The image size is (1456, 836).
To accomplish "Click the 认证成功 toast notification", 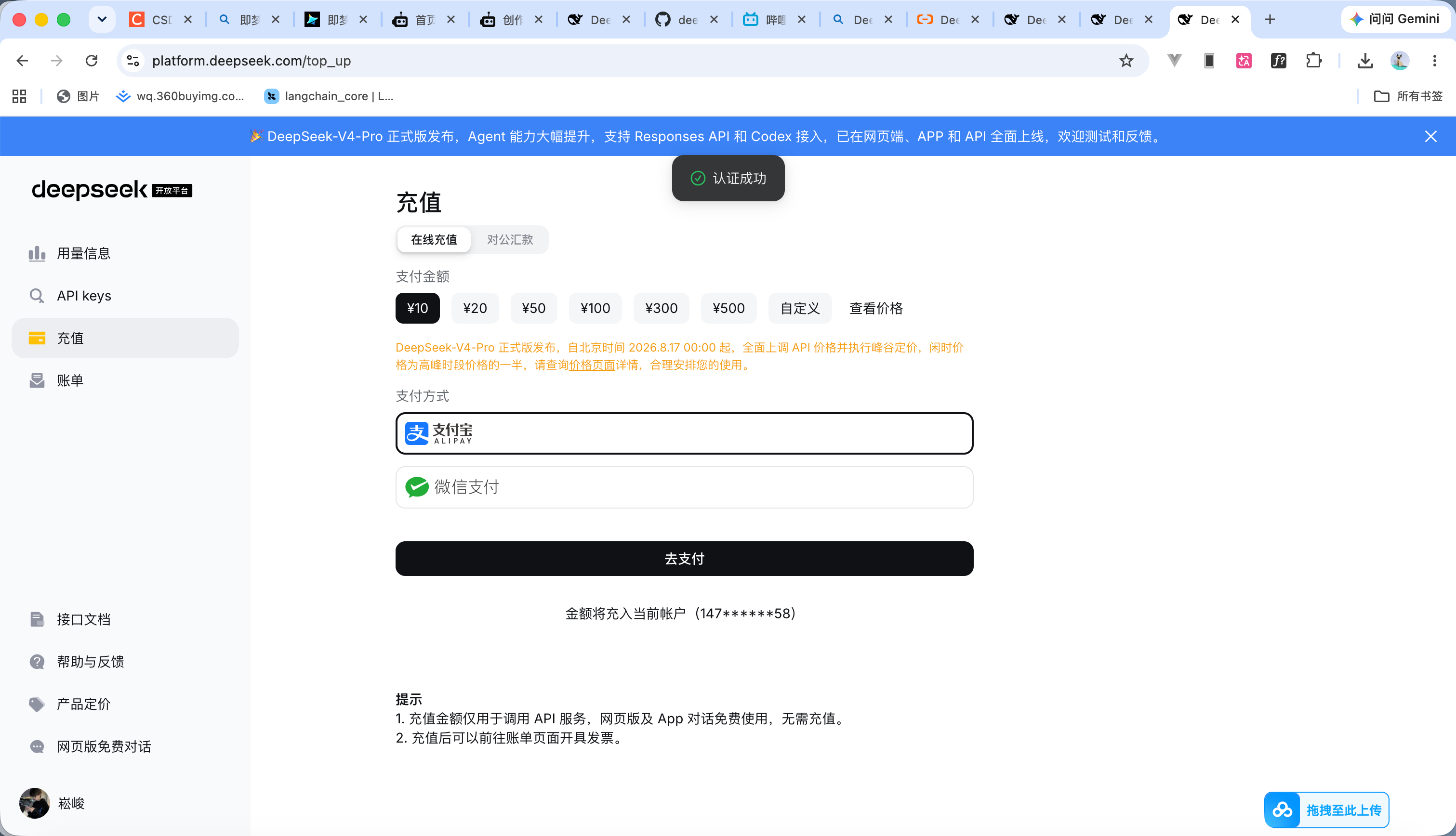I will tap(728, 178).
